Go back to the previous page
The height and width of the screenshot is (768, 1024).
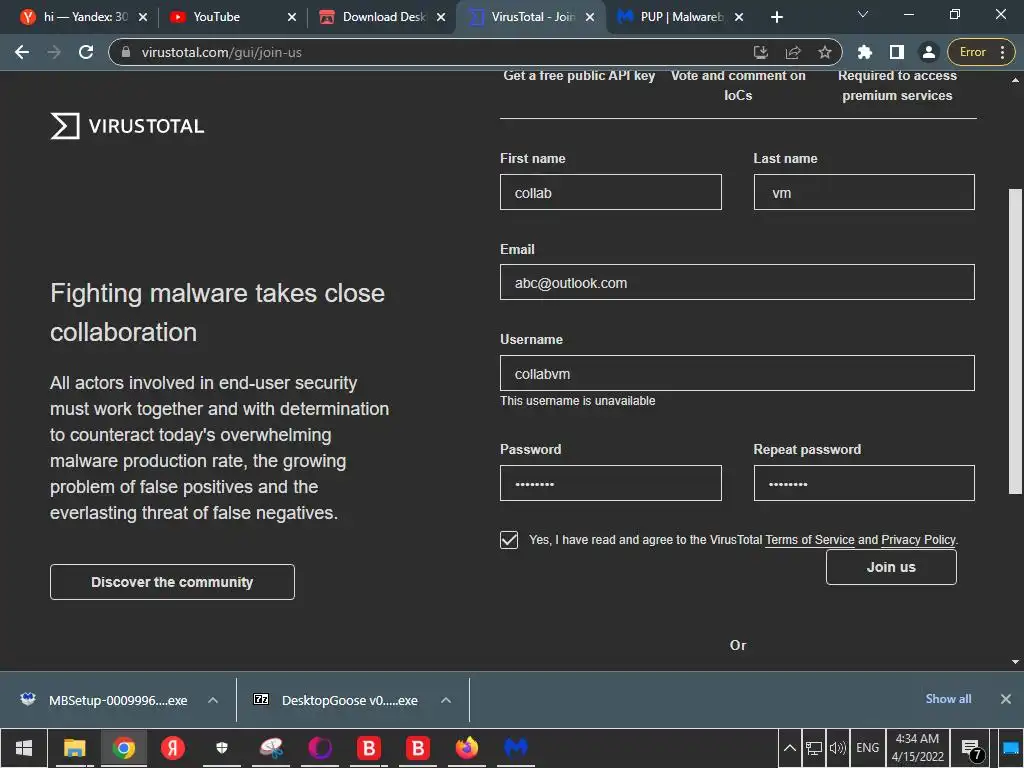click(x=22, y=52)
